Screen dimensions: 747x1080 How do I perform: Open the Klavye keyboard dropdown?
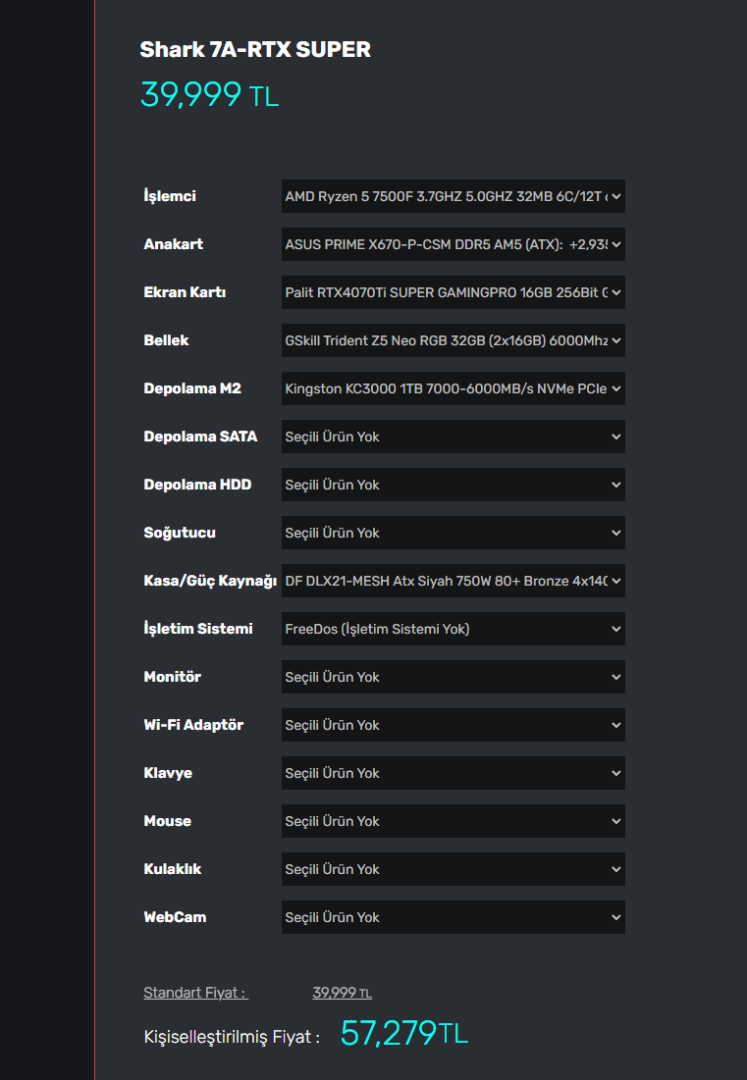tap(453, 772)
